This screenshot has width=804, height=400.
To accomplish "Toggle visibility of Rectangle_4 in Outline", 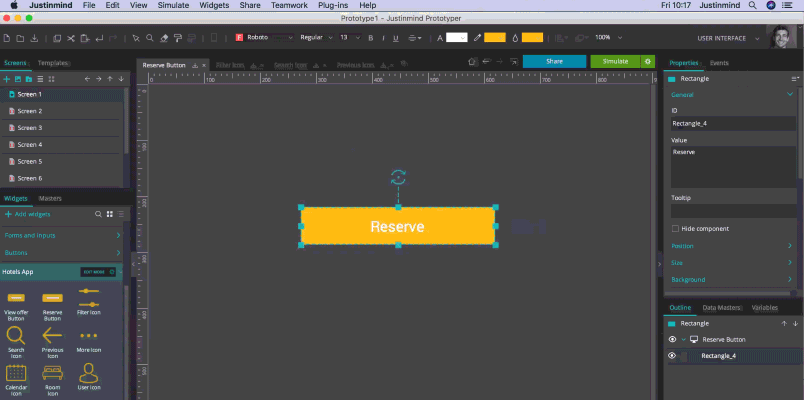I will [672, 355].
